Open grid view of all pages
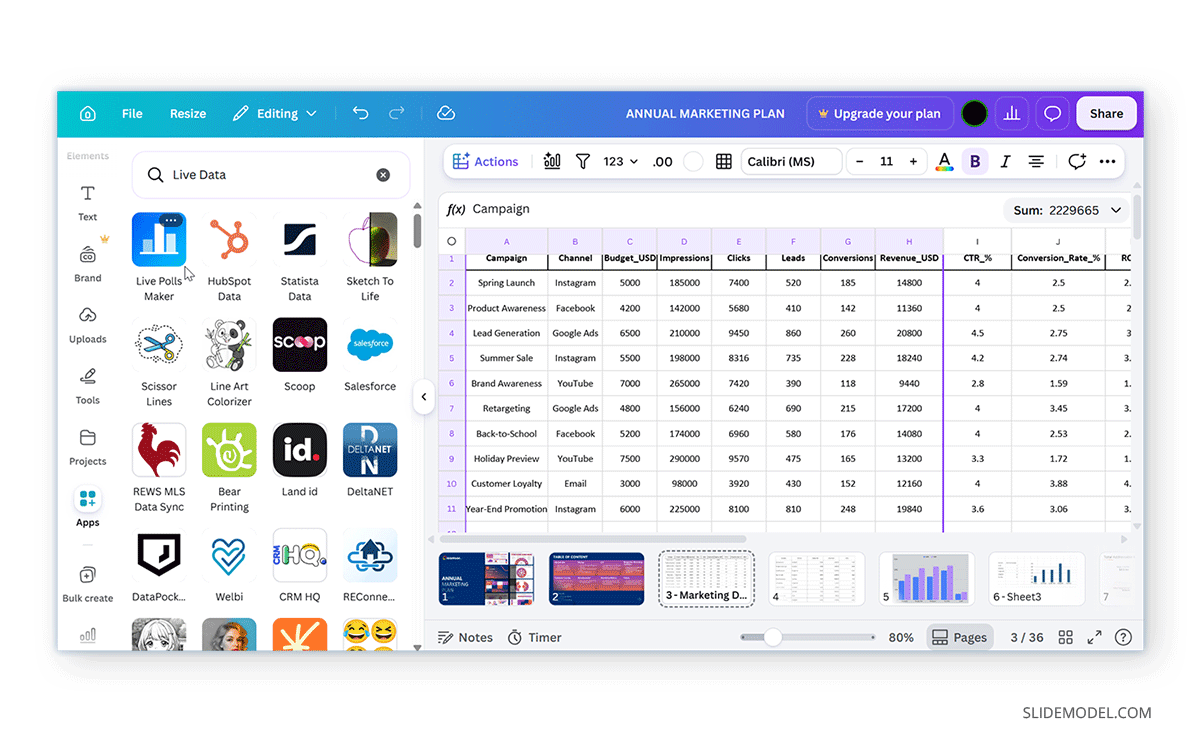Screen dimensions: 1200x743 pos(1066,637)
